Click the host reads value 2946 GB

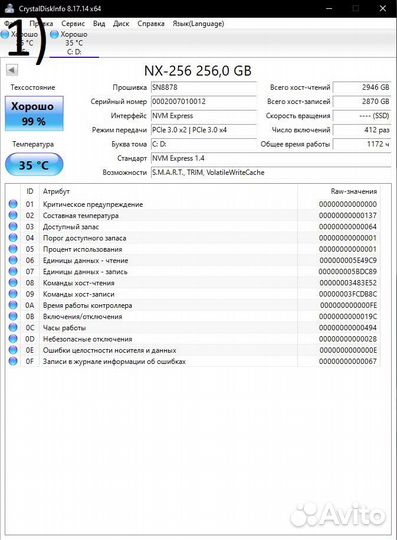362,87
